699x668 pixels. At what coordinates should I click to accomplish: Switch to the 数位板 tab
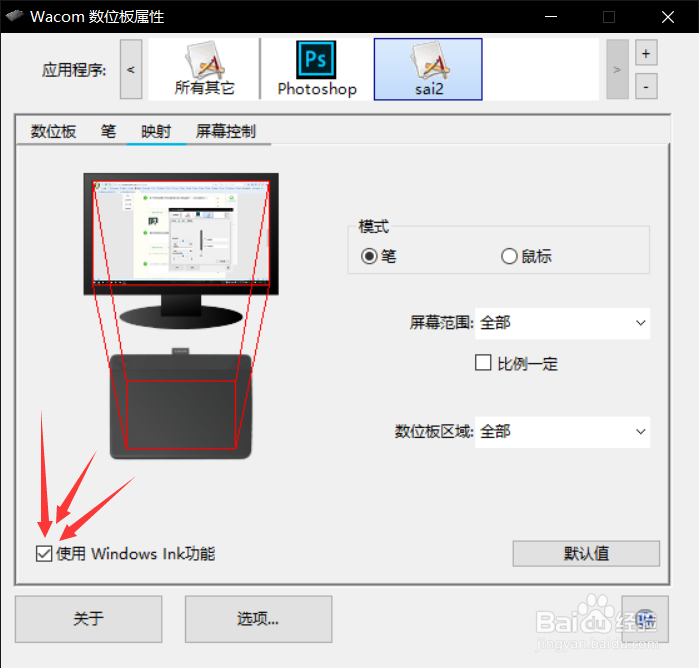point(53,132)
